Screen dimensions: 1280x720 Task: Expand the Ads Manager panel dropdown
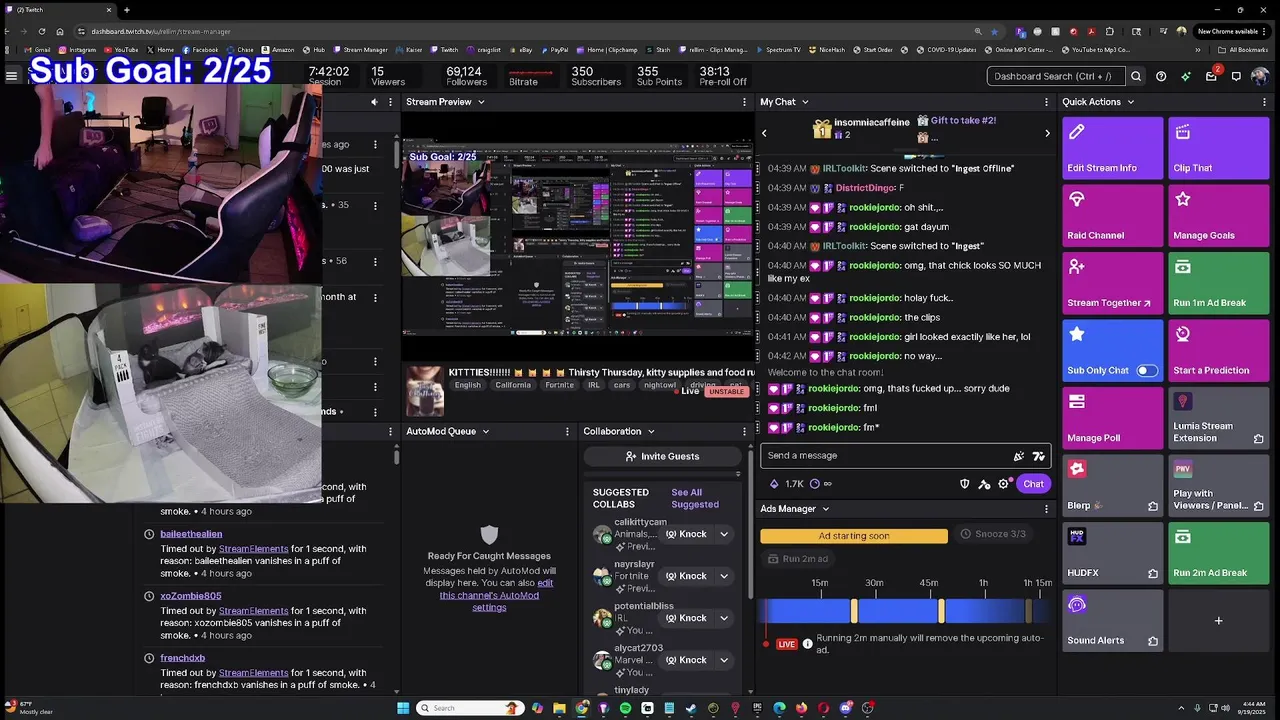[826, 509]
